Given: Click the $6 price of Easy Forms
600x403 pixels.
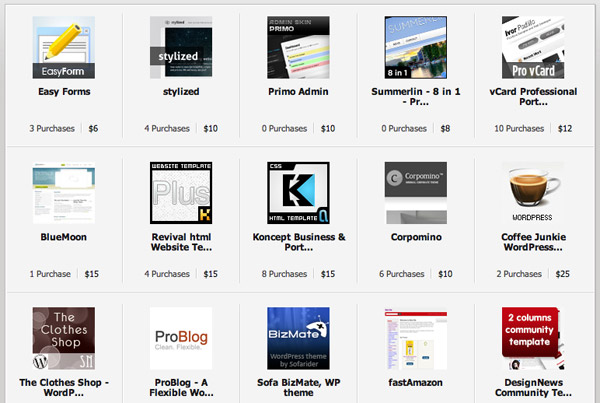Looking at the screenshot, I should click(93, 129).
